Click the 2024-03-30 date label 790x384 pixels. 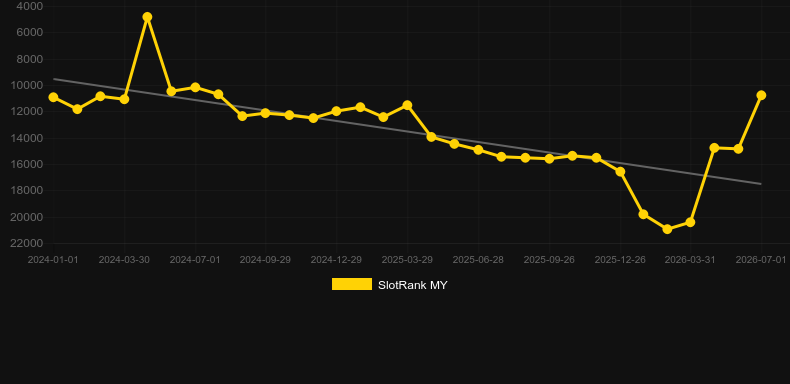[124, 260]
